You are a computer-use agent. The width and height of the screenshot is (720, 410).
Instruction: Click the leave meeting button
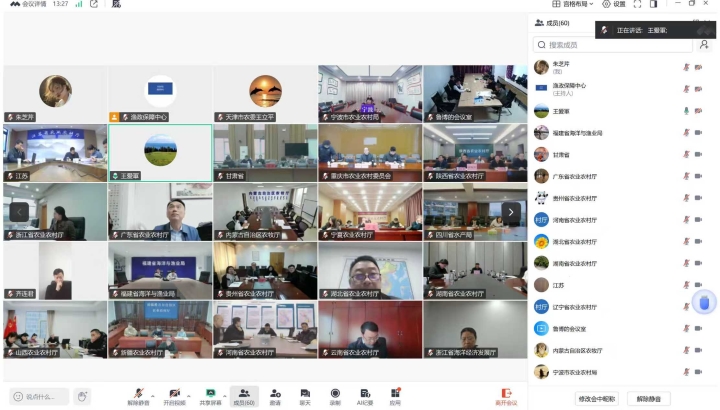507,396
